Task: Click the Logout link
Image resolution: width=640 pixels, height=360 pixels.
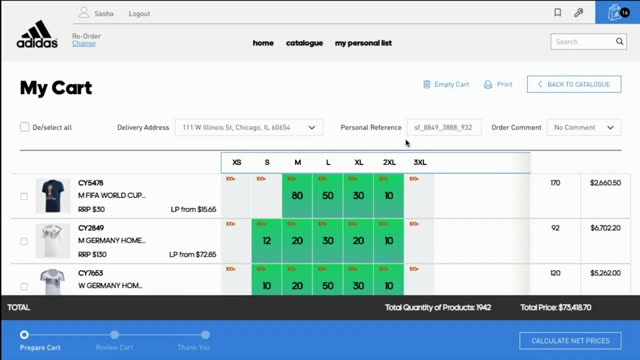Action: (139, 13)
